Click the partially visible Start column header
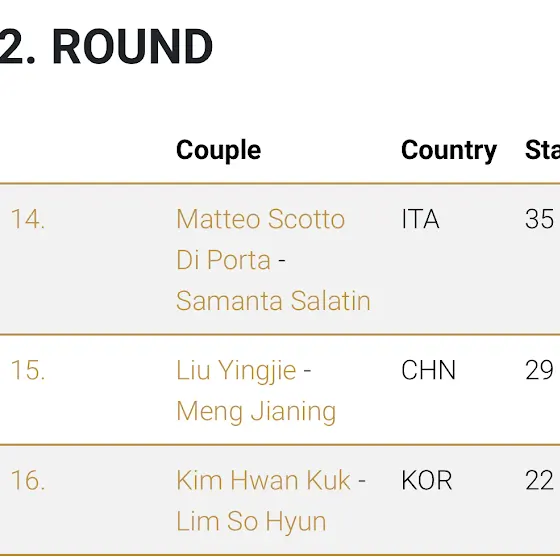Screen dimensions: 560x560 (x=542, y=150)
